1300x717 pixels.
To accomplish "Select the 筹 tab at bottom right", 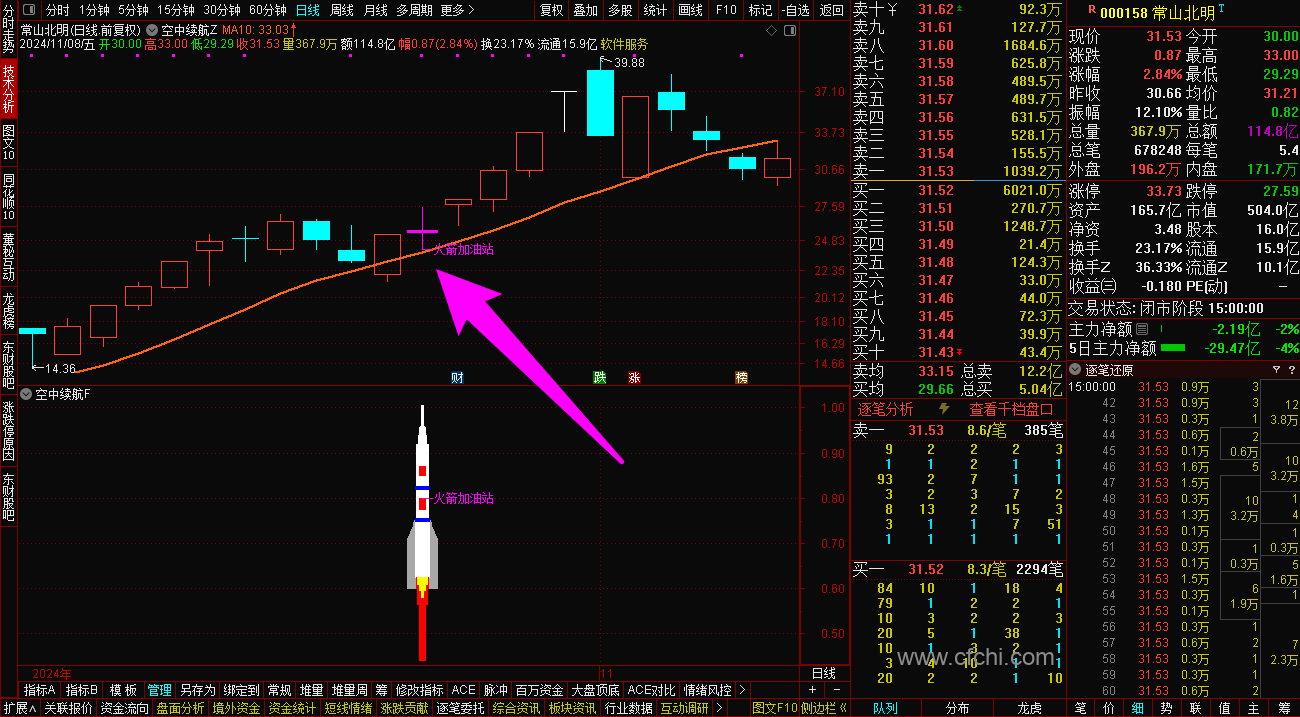I will (1283, 708).
